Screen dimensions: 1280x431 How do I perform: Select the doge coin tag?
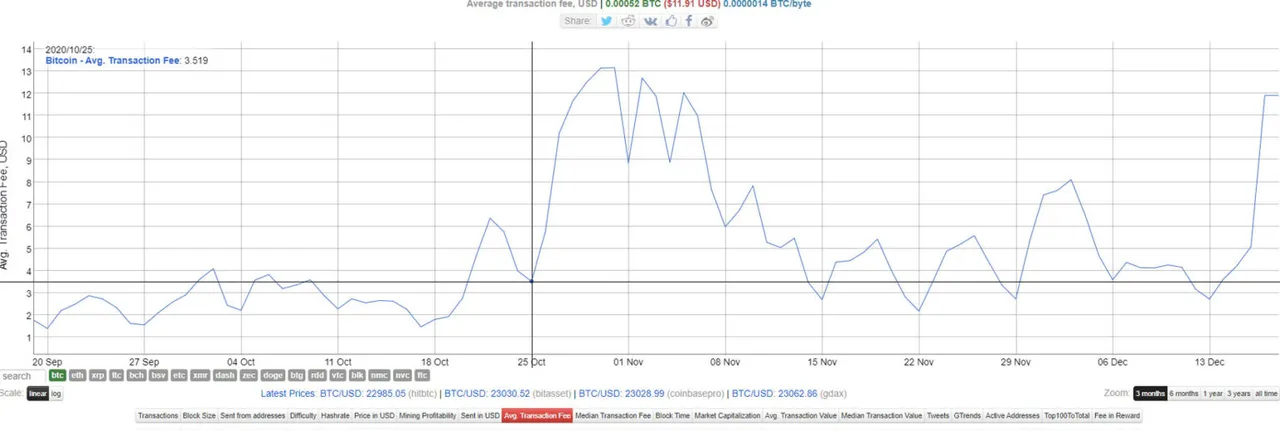pyautogui.click(x=273, y=376)
